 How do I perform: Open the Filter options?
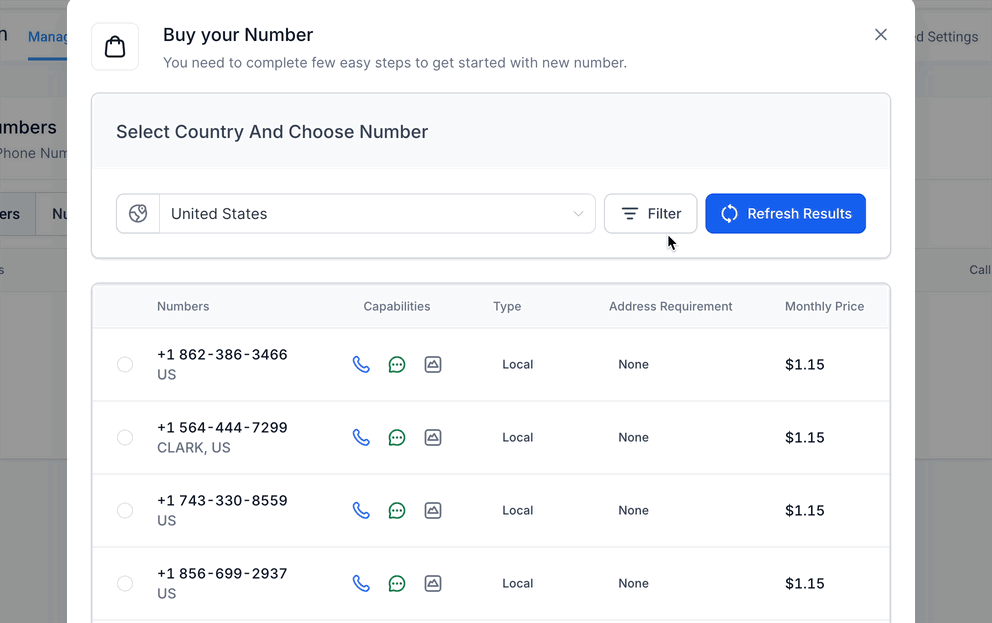pos(650,214)
